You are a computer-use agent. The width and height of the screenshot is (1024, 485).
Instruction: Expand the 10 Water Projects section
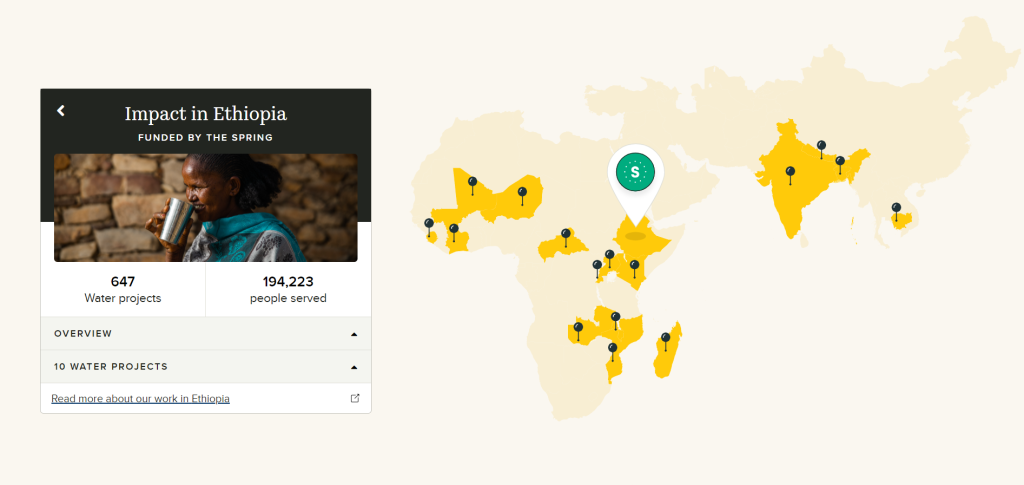point(205,367)
